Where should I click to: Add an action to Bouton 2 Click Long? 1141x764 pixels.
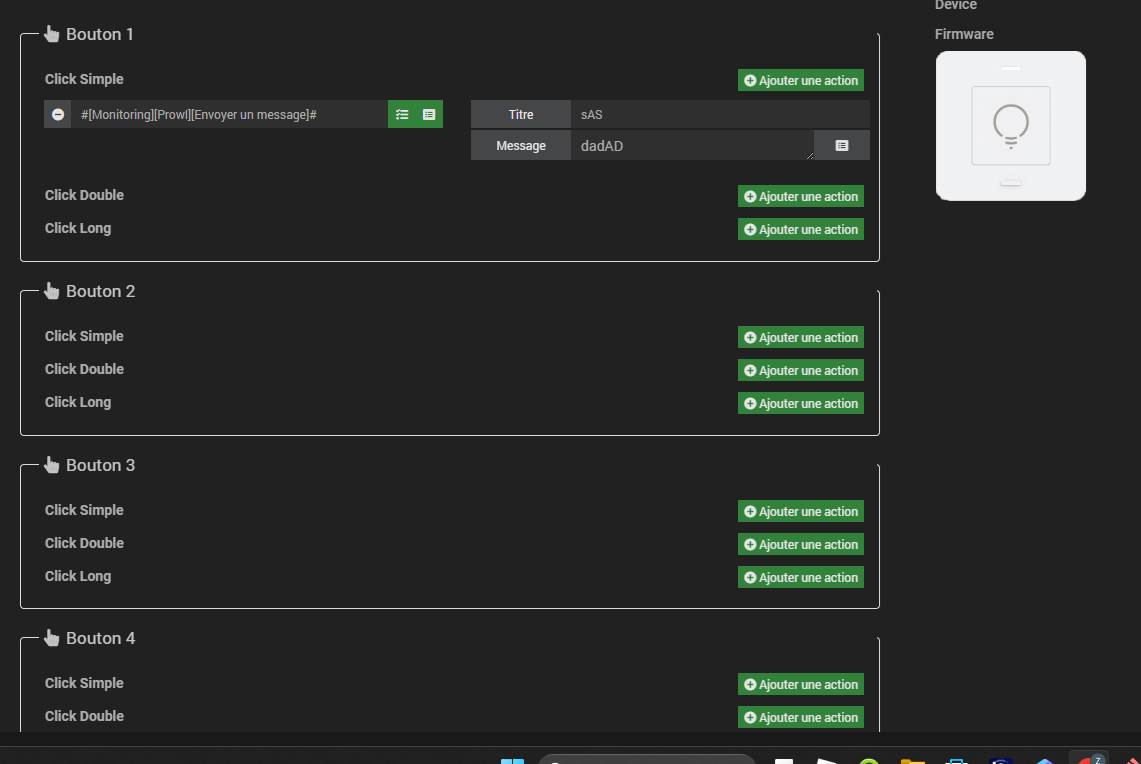(x=800, y=403)
